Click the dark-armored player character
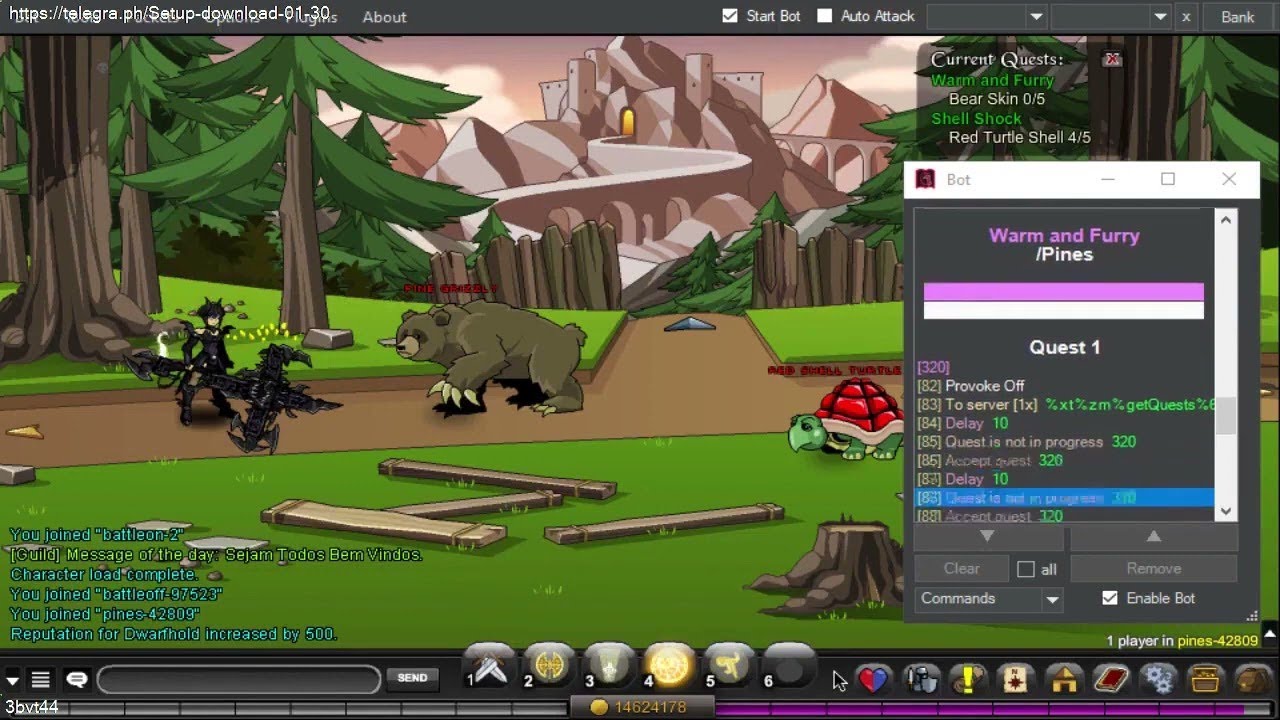The height and width of the screenshot is (720, 1280). point(210,365)
